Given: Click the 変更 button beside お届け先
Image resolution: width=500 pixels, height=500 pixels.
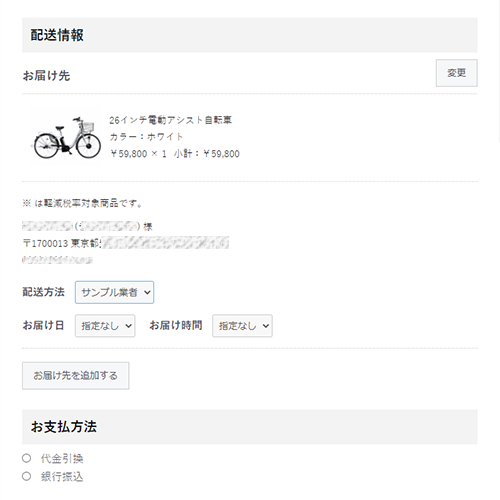Looking at the screenshot, I should pyautogui.click(x=456, y=73).
